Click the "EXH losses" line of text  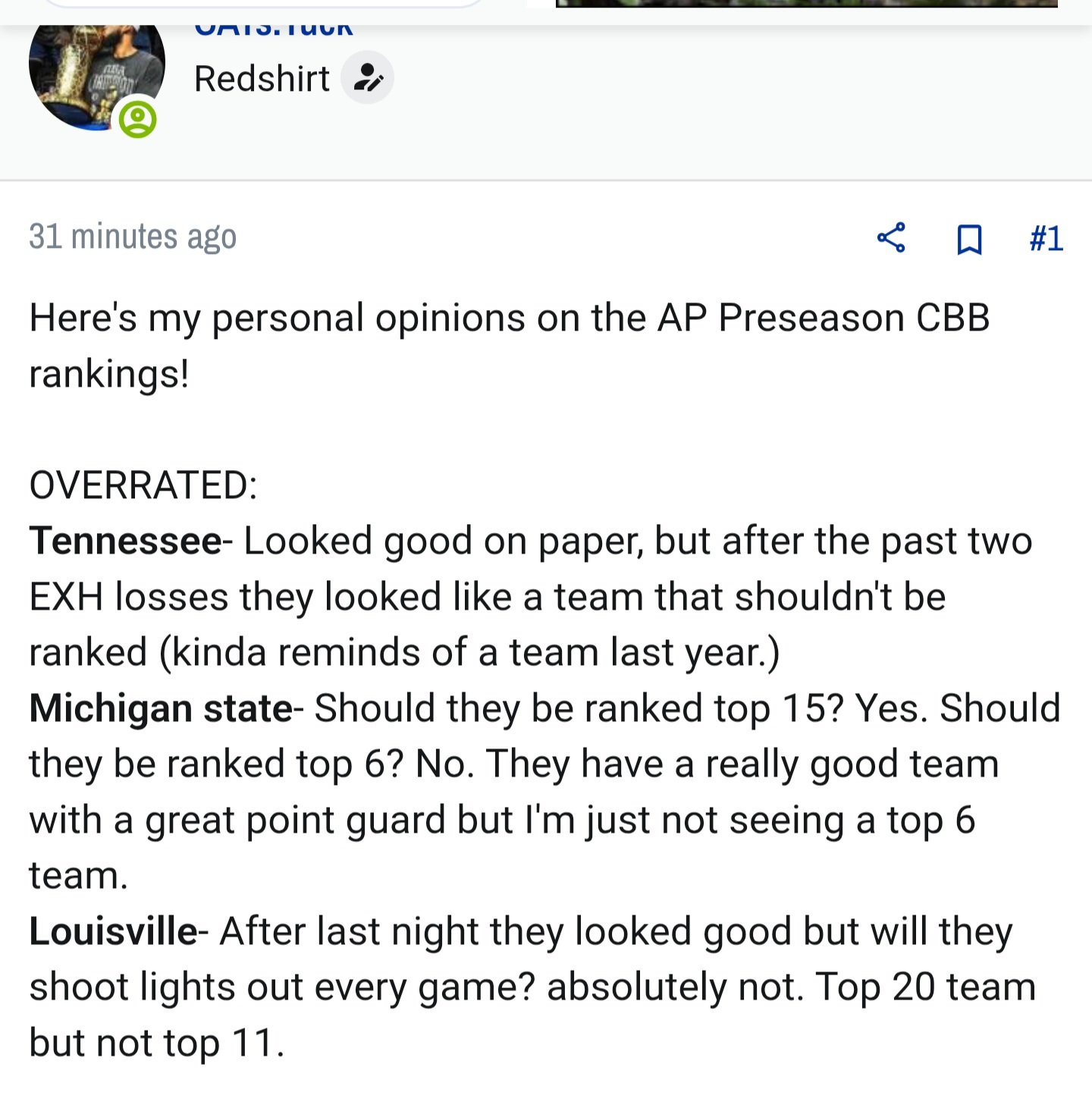coord(488,598)
